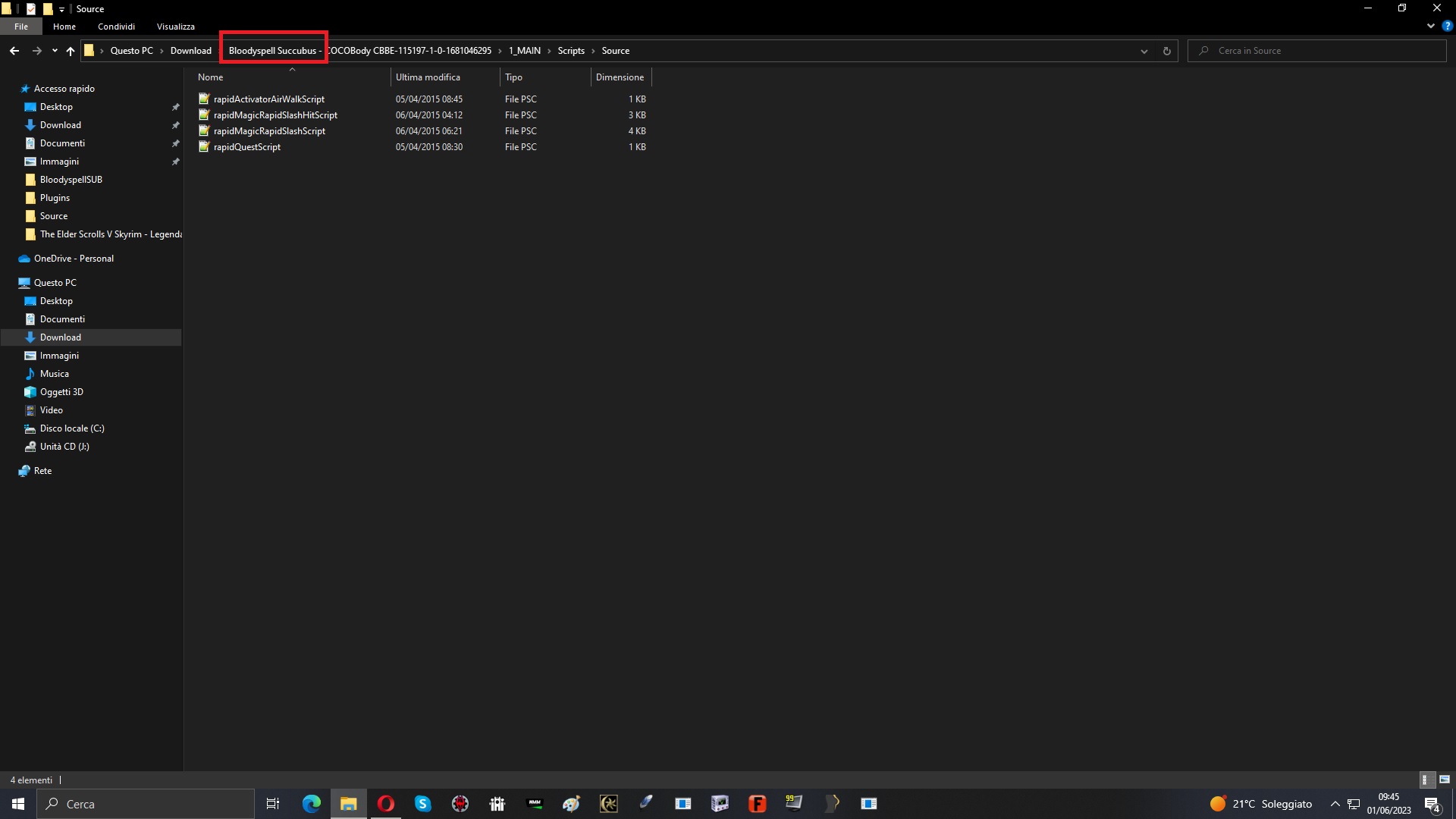Open the File ribbon tab
Viewport: 1456px width, 819px height.
click(21, 27)
